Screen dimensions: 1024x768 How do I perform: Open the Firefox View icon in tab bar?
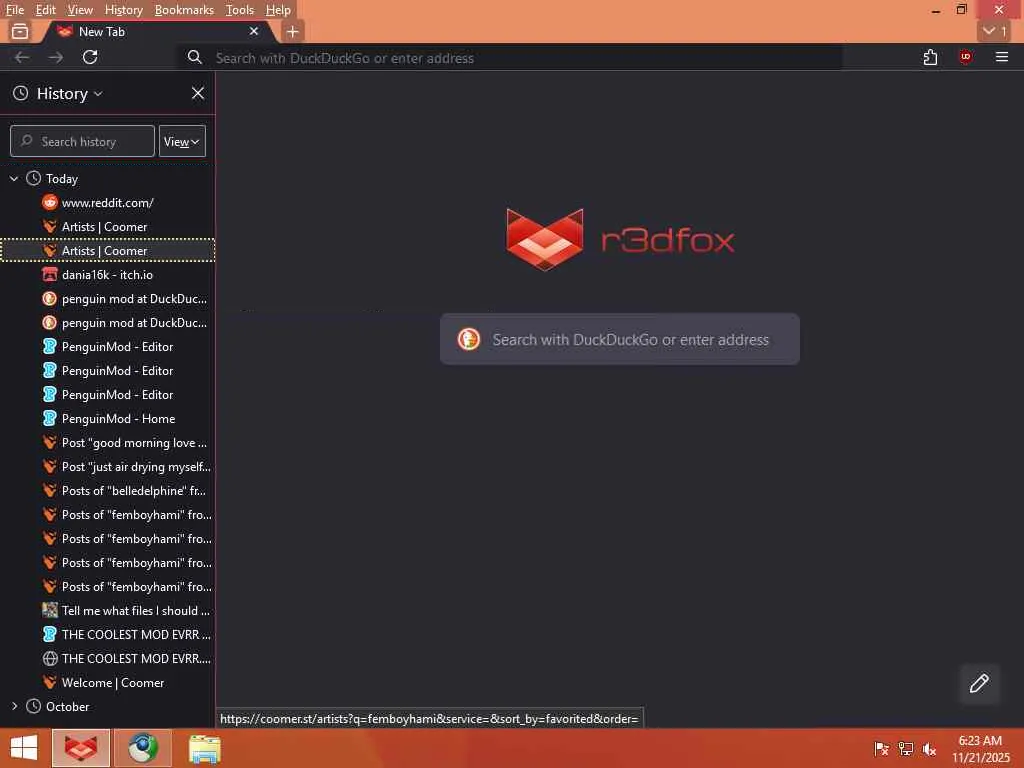(x=20, y=31)
